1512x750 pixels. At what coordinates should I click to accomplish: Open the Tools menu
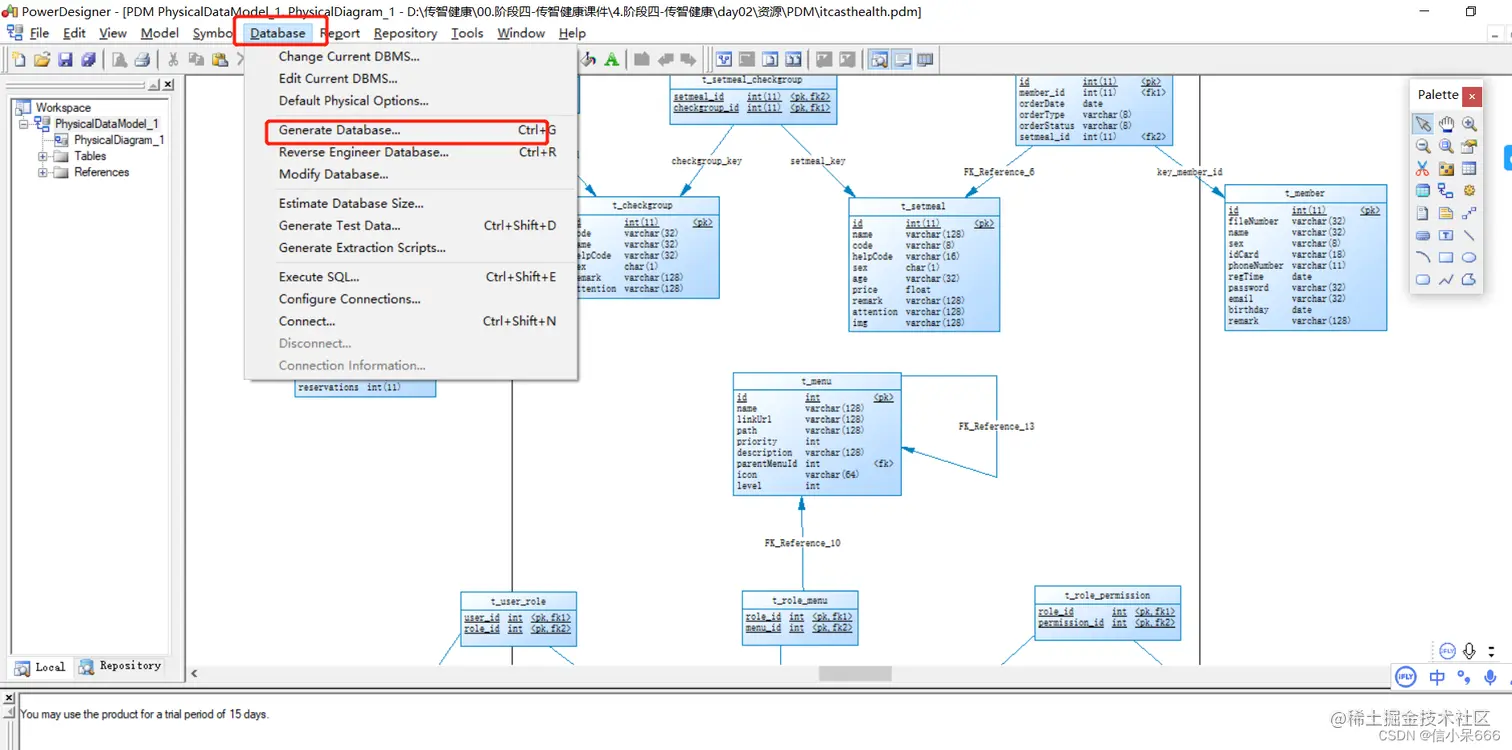tap(467, 33)
